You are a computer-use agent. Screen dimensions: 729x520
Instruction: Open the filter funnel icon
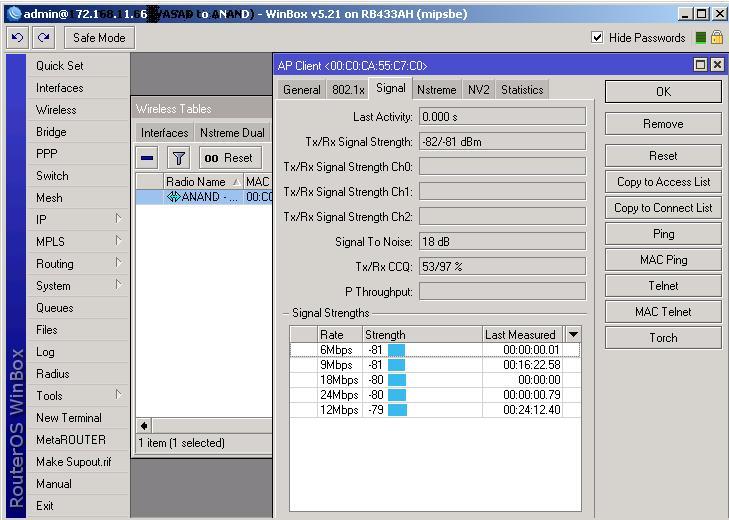179,158
